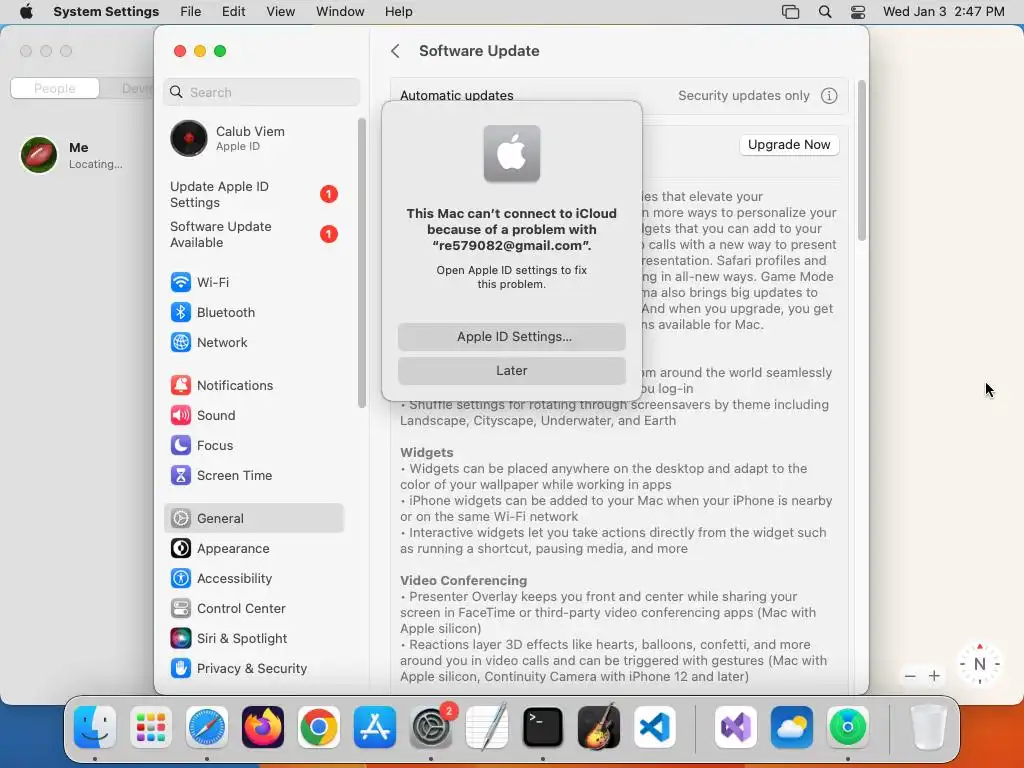The height and width of the screenshot is (768, 1024).
Task: Open the Window menu
Action: coord(340,12)
